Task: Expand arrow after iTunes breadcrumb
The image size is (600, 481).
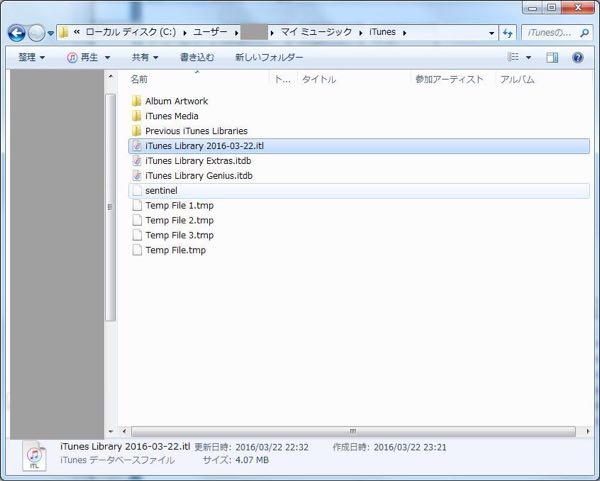Action: point(404,33)
